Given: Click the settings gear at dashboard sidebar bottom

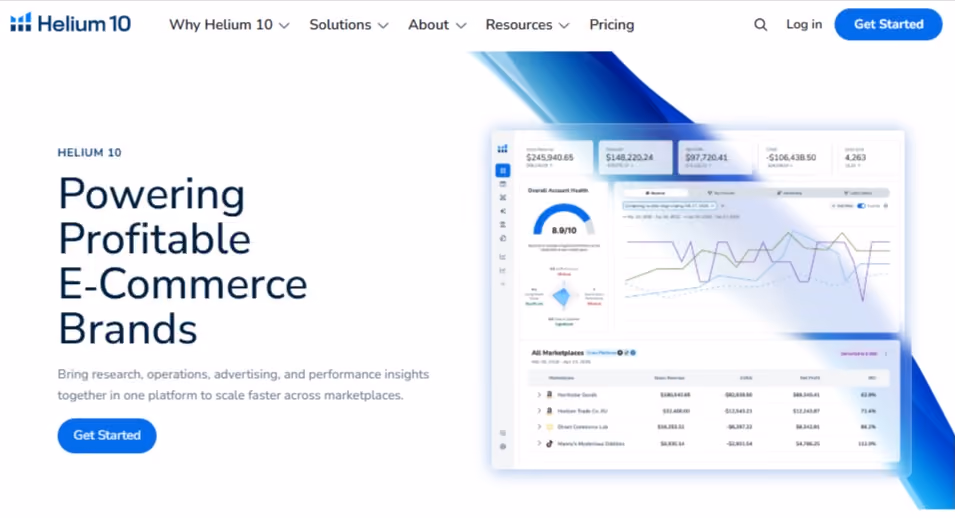Looking at the screenshot, I should (x=502, y=447).
